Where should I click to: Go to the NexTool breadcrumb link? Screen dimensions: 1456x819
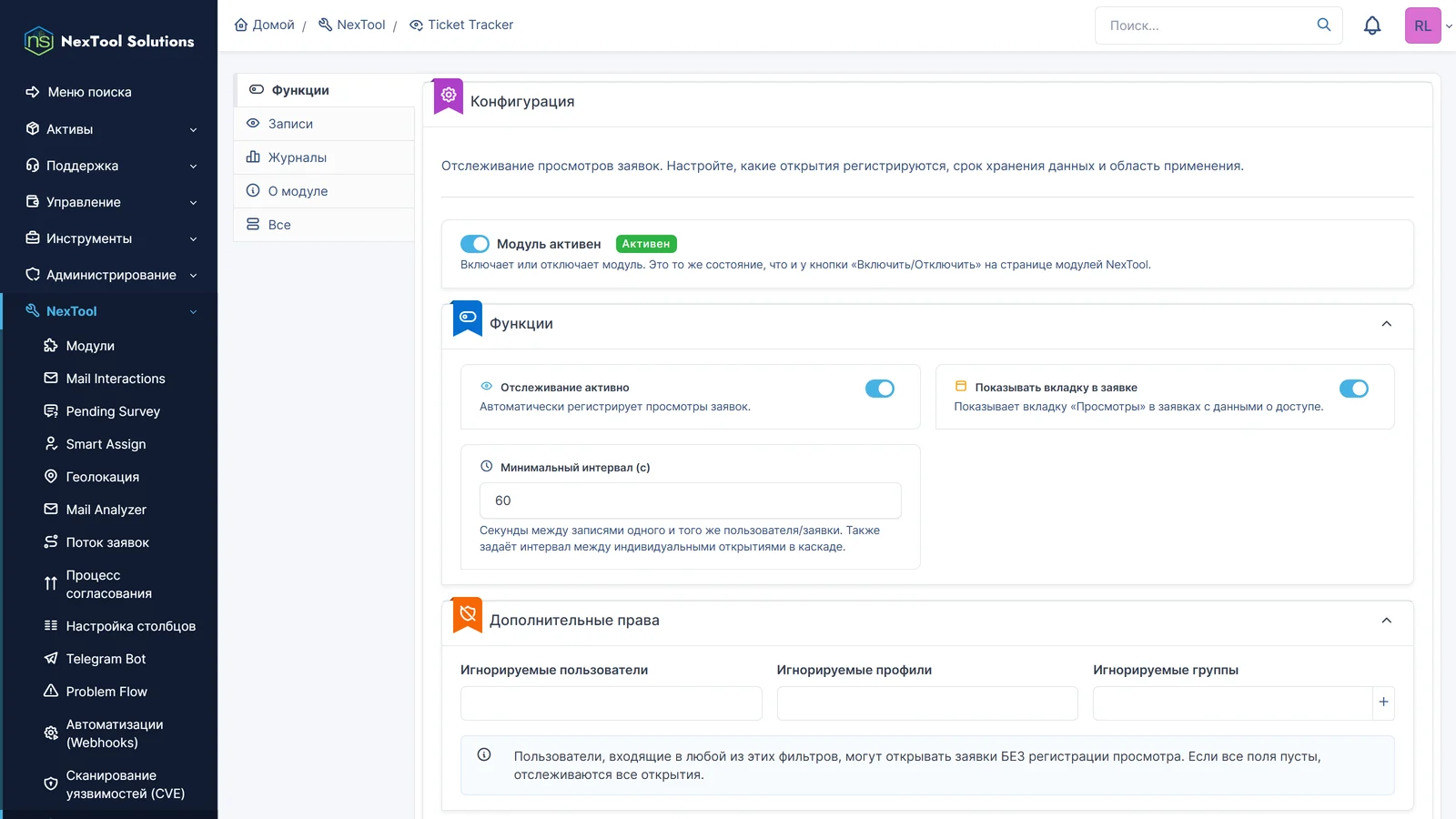coord(352,25)
